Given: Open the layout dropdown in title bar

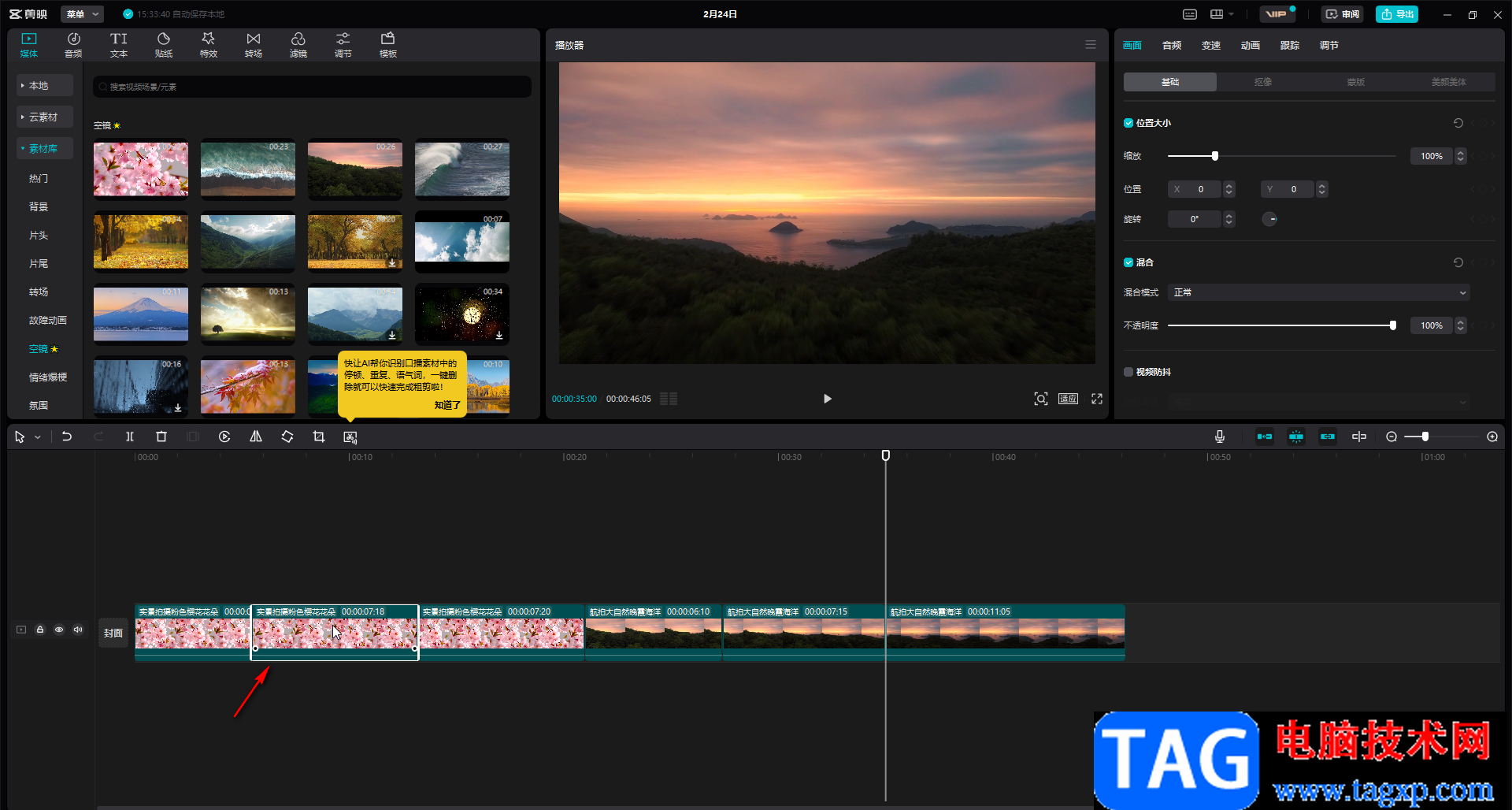Looking at the screenshot, I should coord(1222,14).
